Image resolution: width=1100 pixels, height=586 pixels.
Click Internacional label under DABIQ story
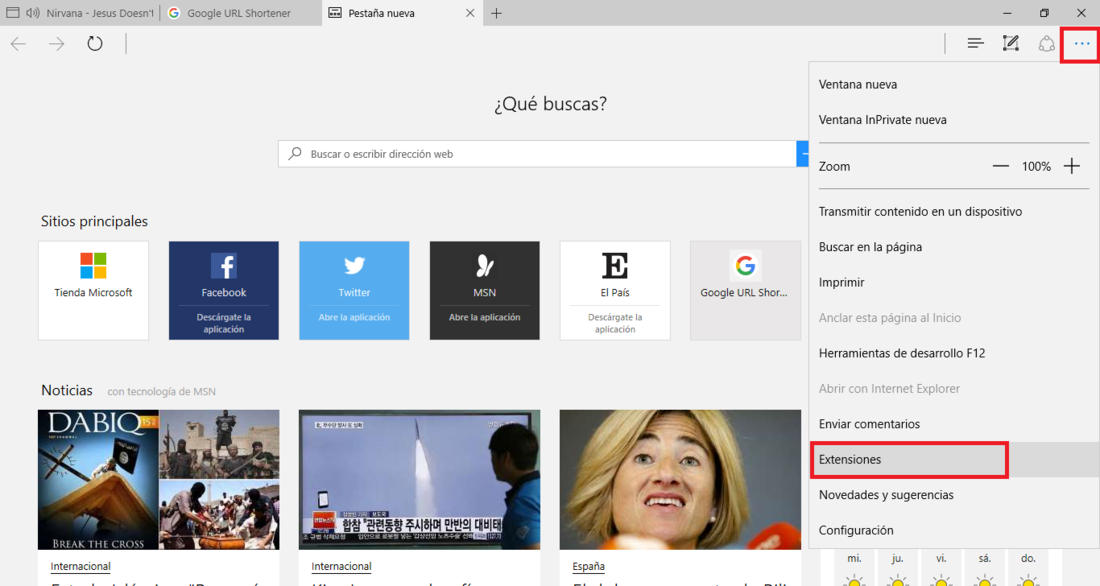click(x=81, y=566)
